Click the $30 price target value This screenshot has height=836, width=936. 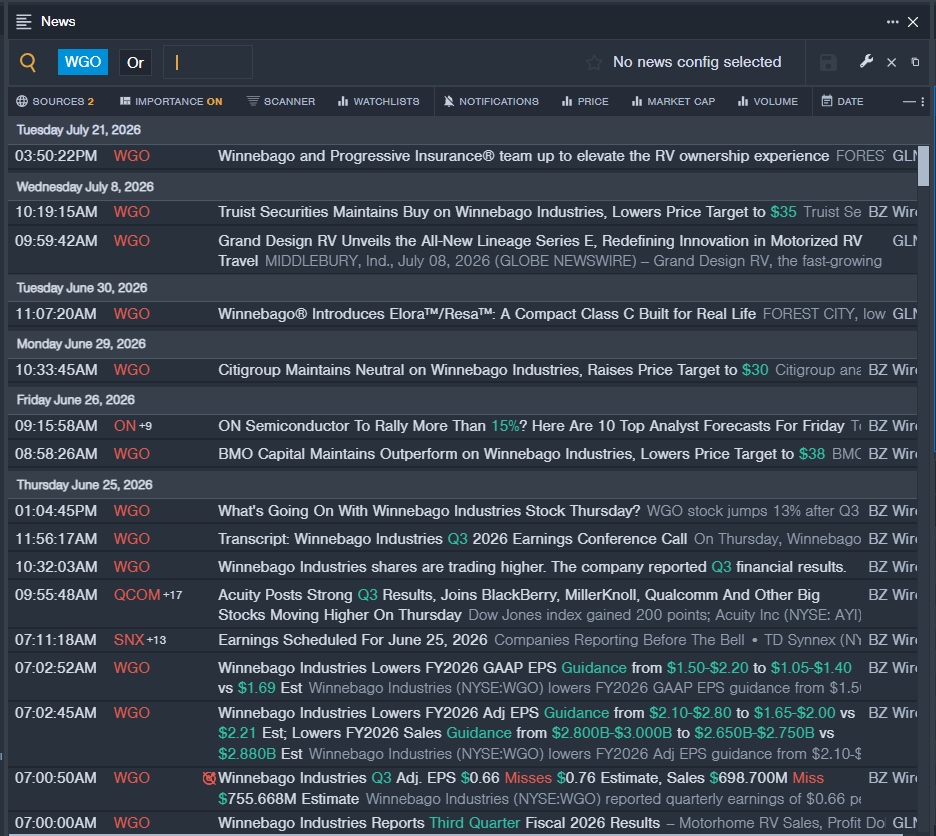[x=755, y=371]
